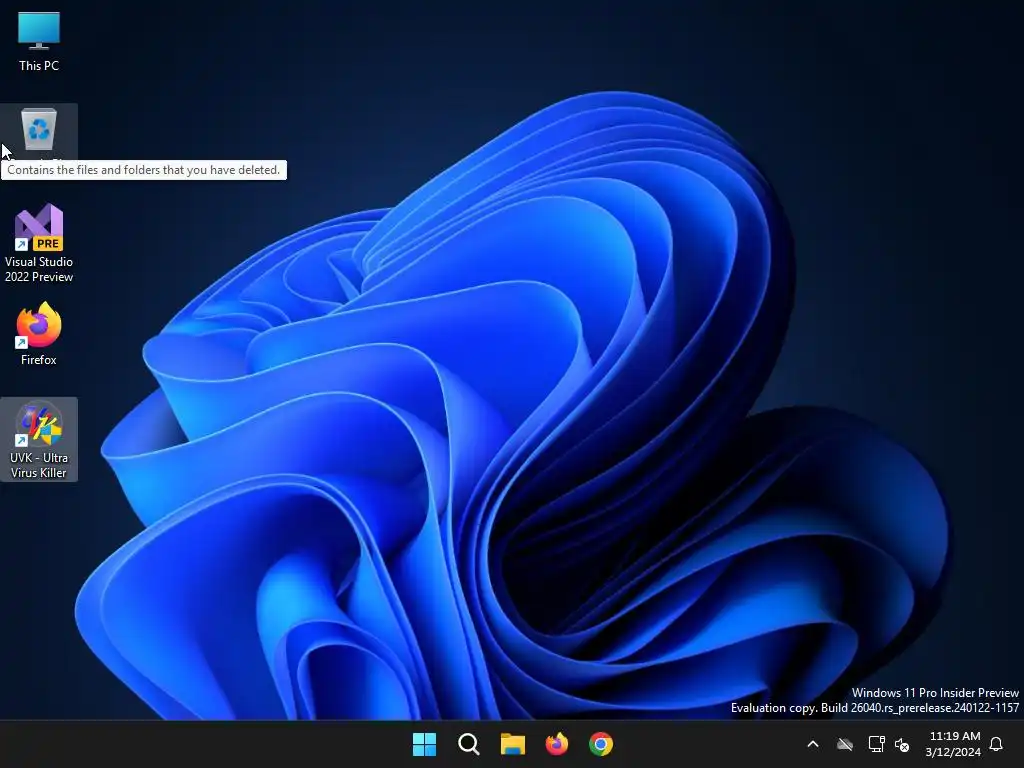Open network status tray icon
The image size is (1024, 768).
pos(876,744)
